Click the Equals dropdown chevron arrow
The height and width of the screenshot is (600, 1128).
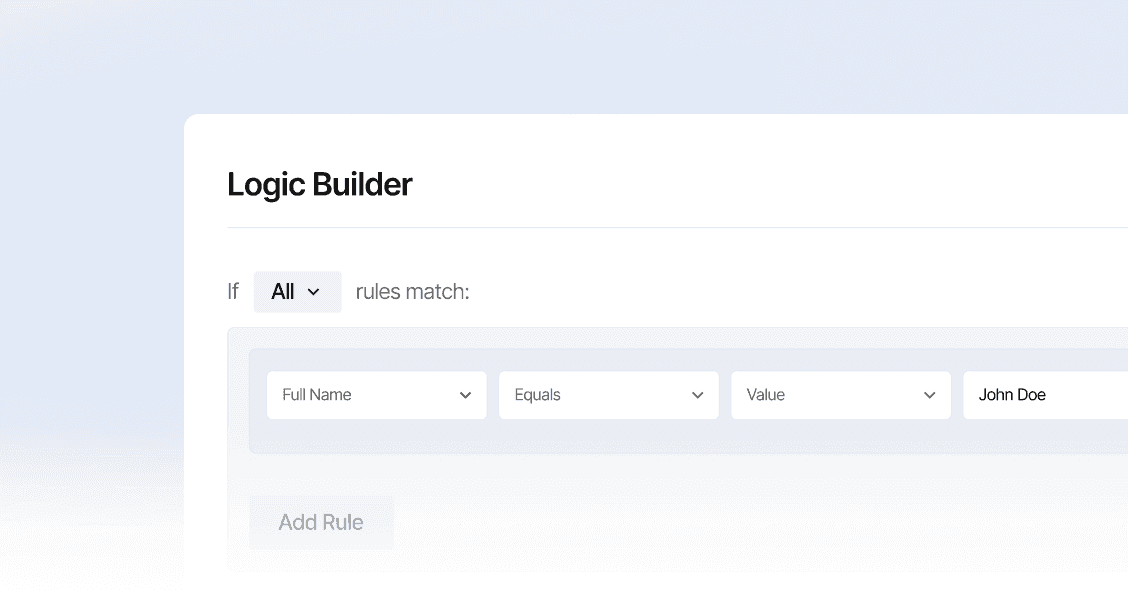coord(697,395)
